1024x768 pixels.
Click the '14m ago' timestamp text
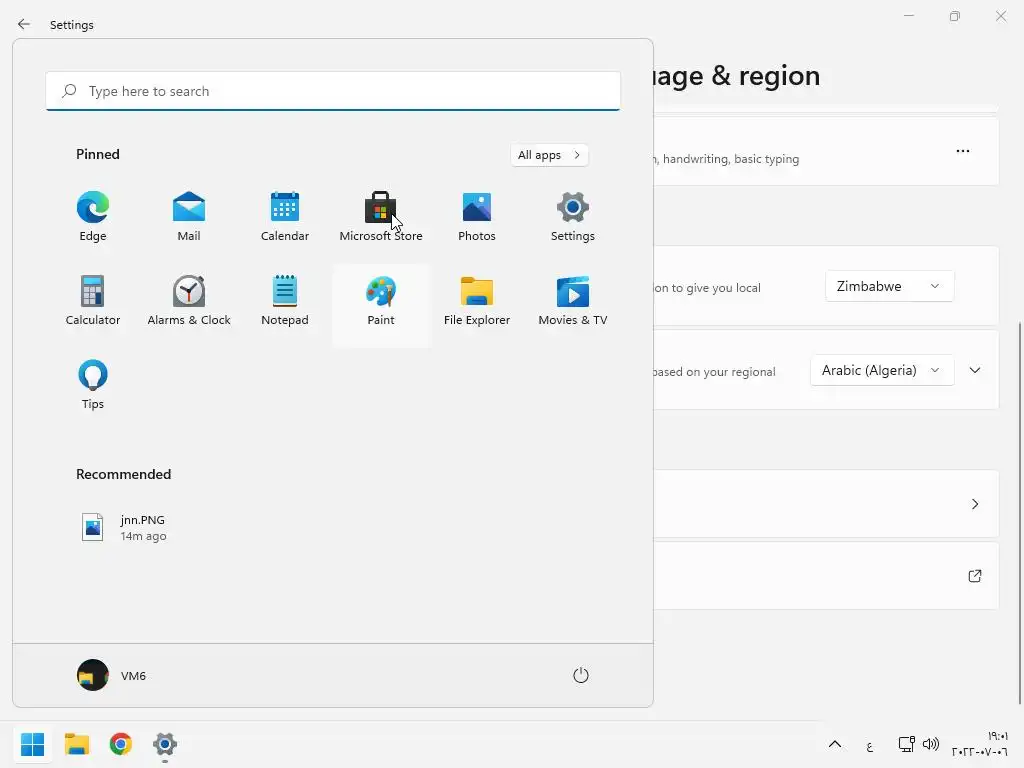(x=143, y=536)
